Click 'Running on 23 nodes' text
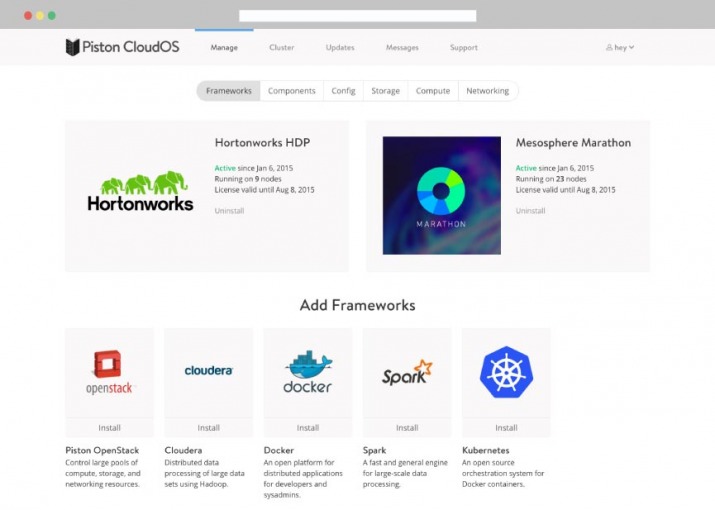715x510 pixels. click(551, 179)
